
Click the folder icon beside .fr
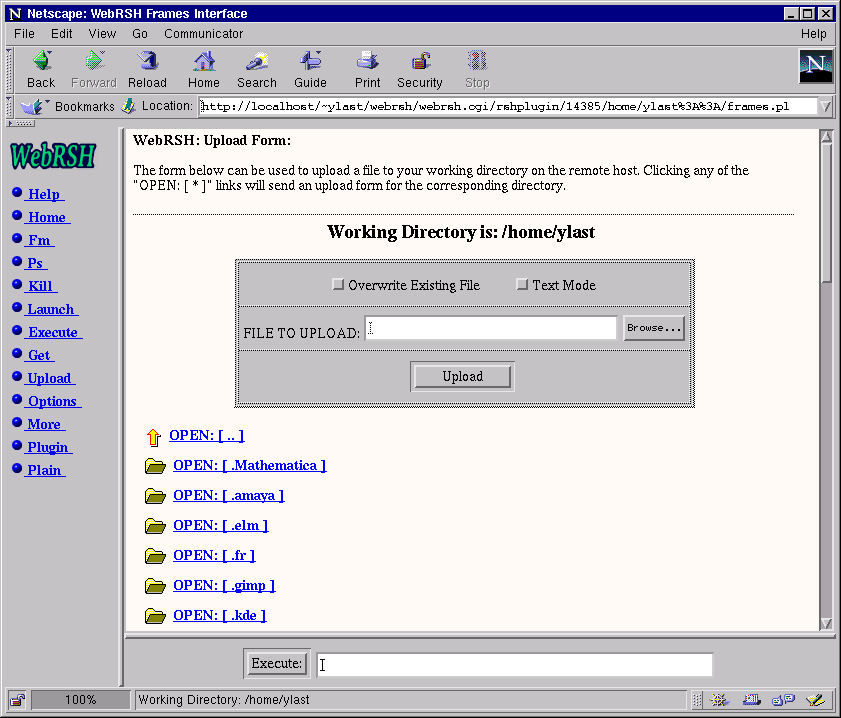click(155, 556)
